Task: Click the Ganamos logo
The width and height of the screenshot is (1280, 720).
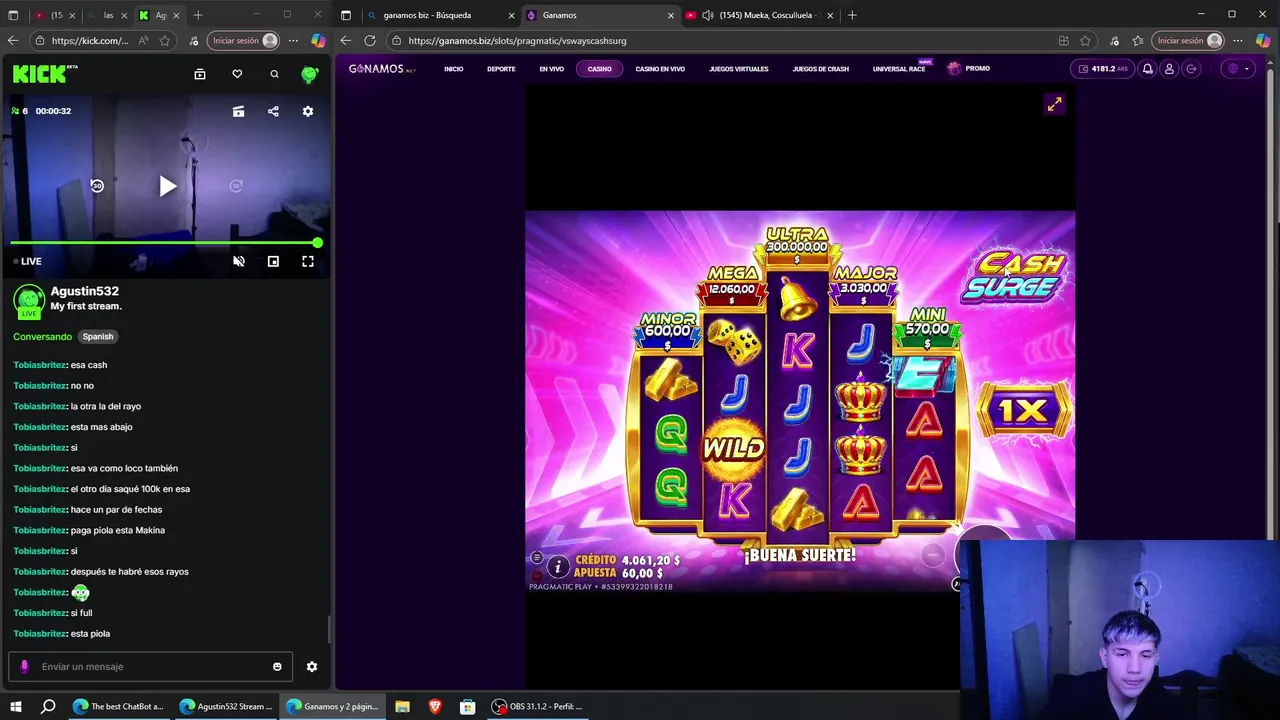Action: [381, 69]
